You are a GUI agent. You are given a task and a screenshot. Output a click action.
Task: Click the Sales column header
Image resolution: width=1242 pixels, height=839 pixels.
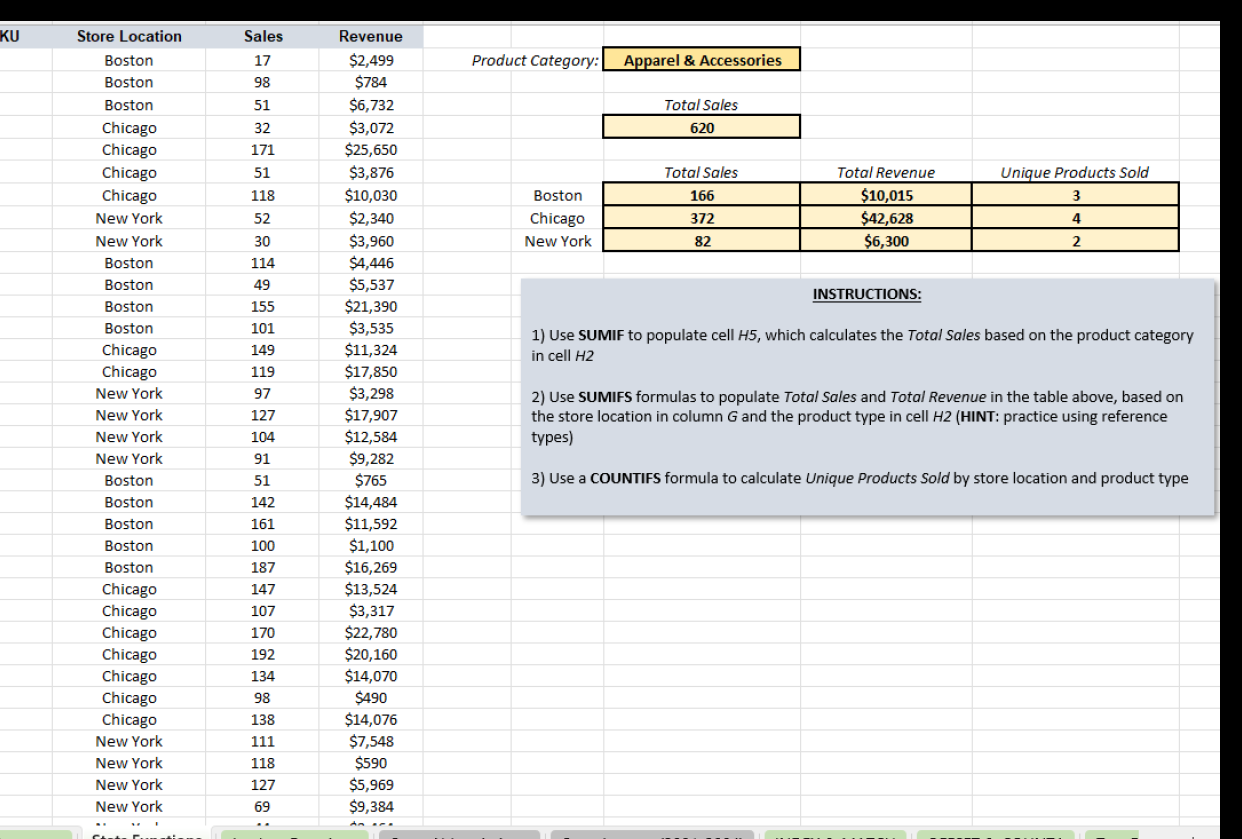[x=263, y=36]
